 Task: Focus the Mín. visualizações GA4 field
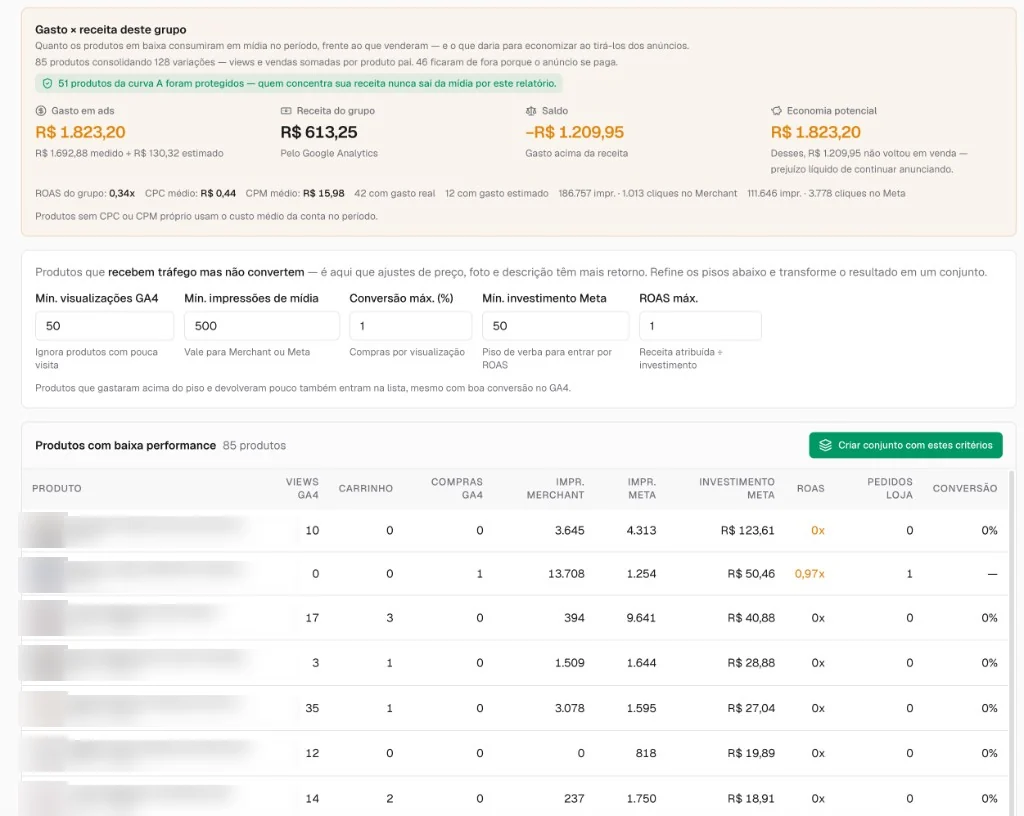104,326
